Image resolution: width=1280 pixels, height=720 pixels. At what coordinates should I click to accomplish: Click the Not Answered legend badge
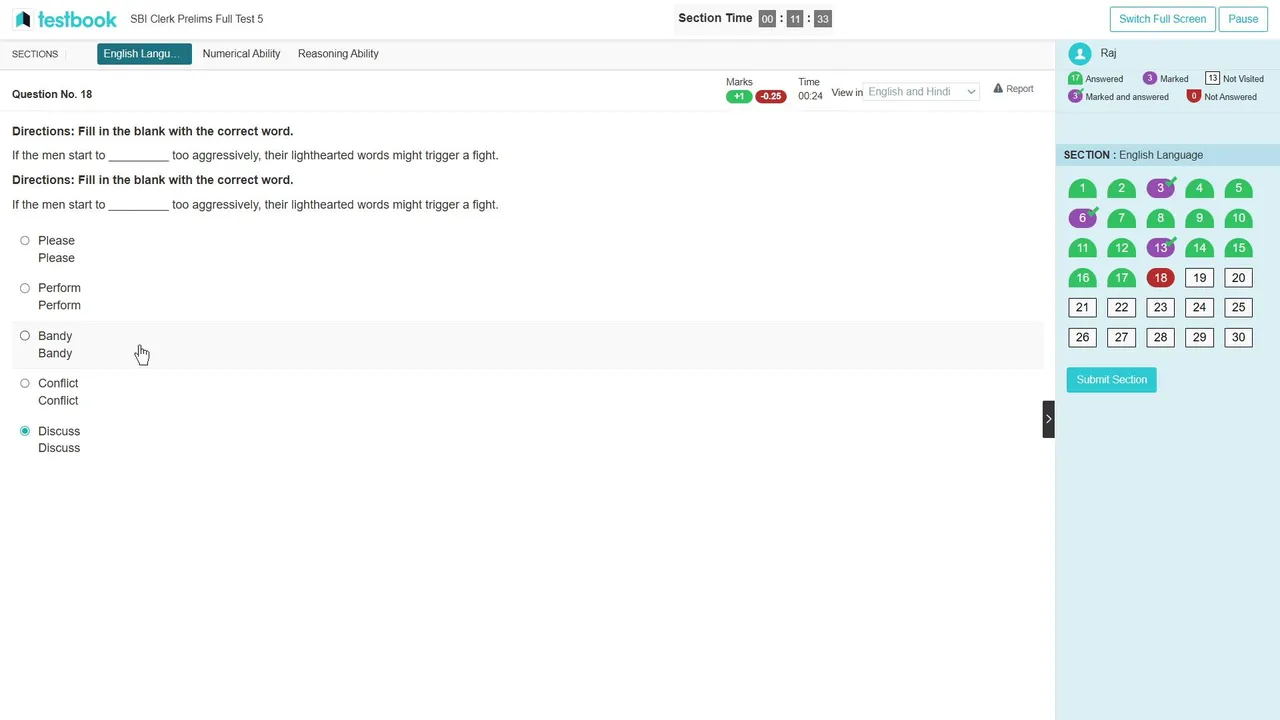click(1193, 96)
